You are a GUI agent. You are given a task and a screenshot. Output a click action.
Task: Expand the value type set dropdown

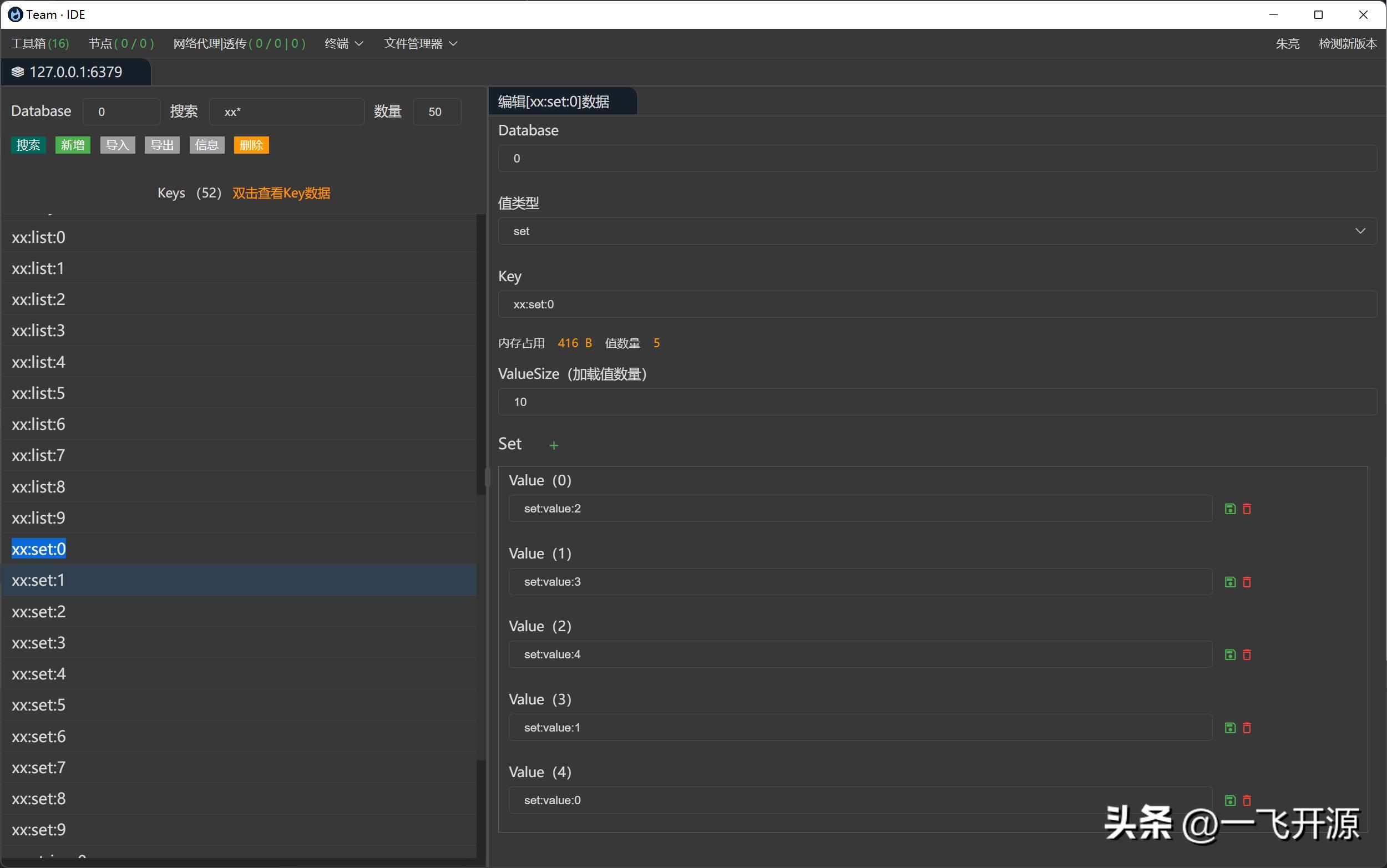(1359, 231)
